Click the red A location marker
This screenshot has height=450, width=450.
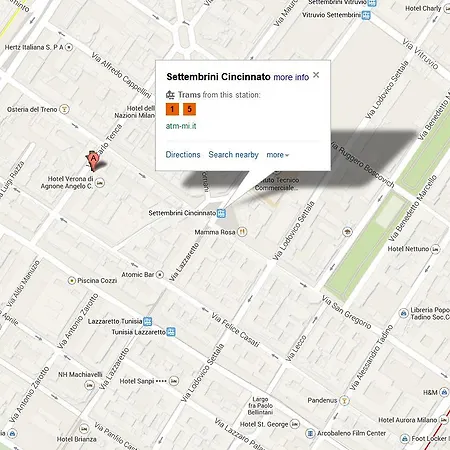93,161
